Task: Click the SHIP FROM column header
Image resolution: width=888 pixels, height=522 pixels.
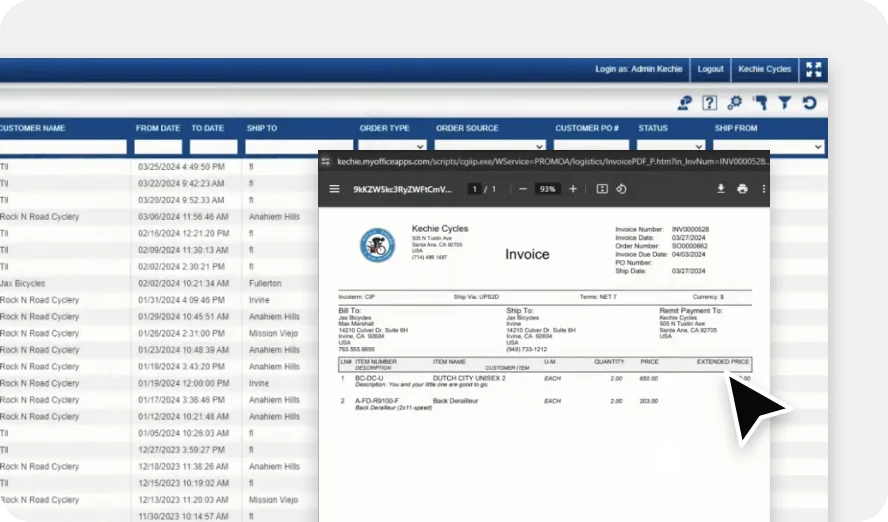Action: coord(736,128)
